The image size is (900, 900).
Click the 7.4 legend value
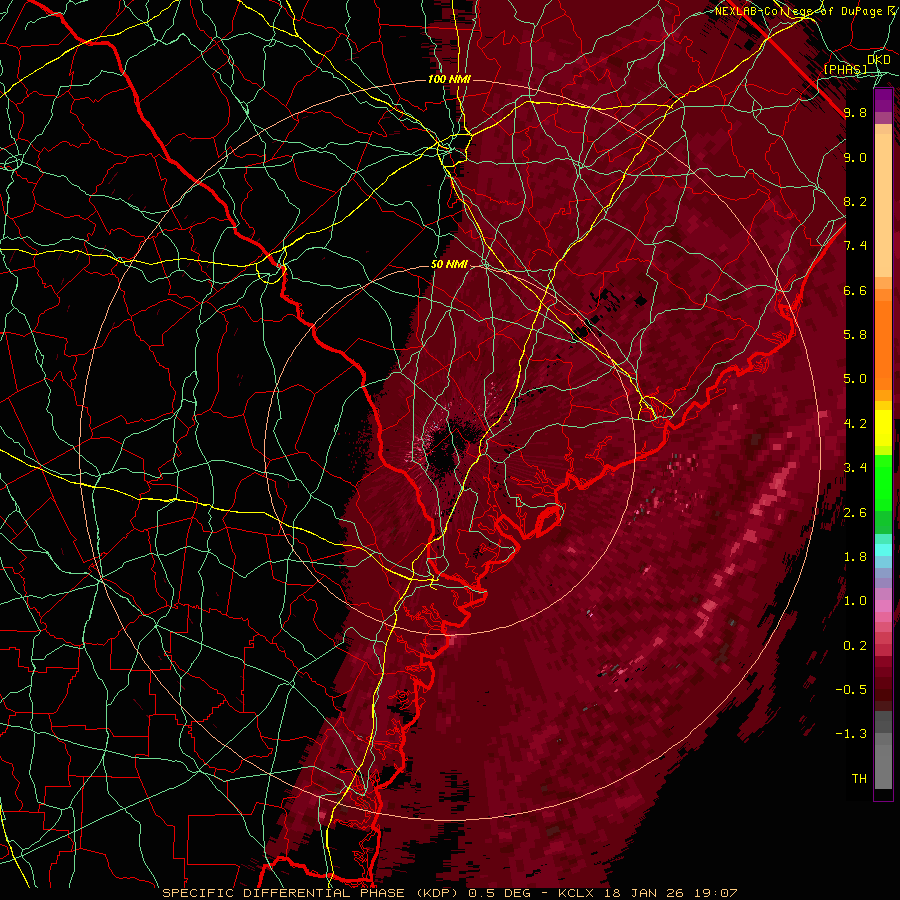click(x=855, y=246)
